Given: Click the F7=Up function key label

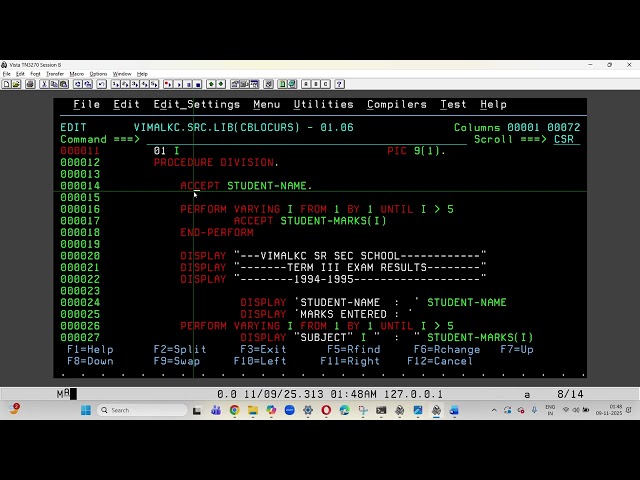Looking at the screenshot, I should pos(517,349).
